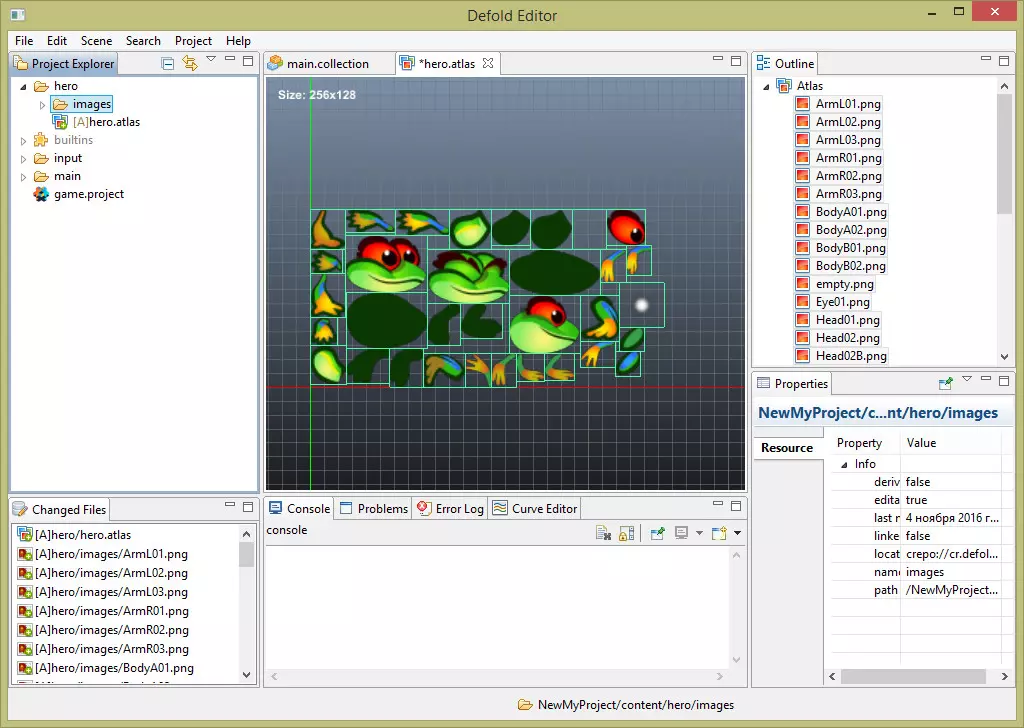The width and height of the screenshot is (1024, 728).
Task: Toggle Scroll Lock in the Console toolbar
Action: click(626, 534)
